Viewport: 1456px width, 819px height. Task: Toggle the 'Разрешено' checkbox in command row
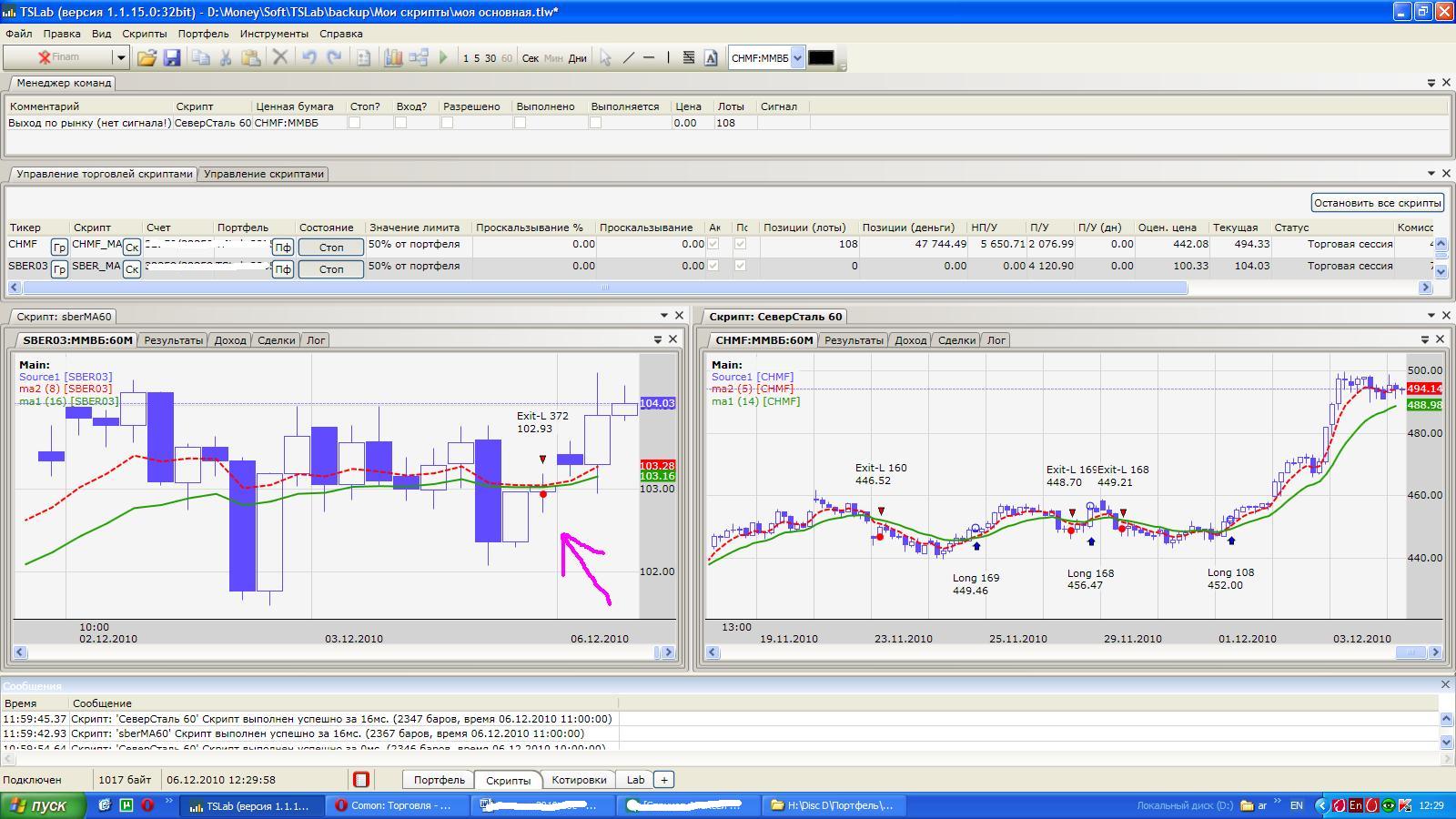(447, 123)
